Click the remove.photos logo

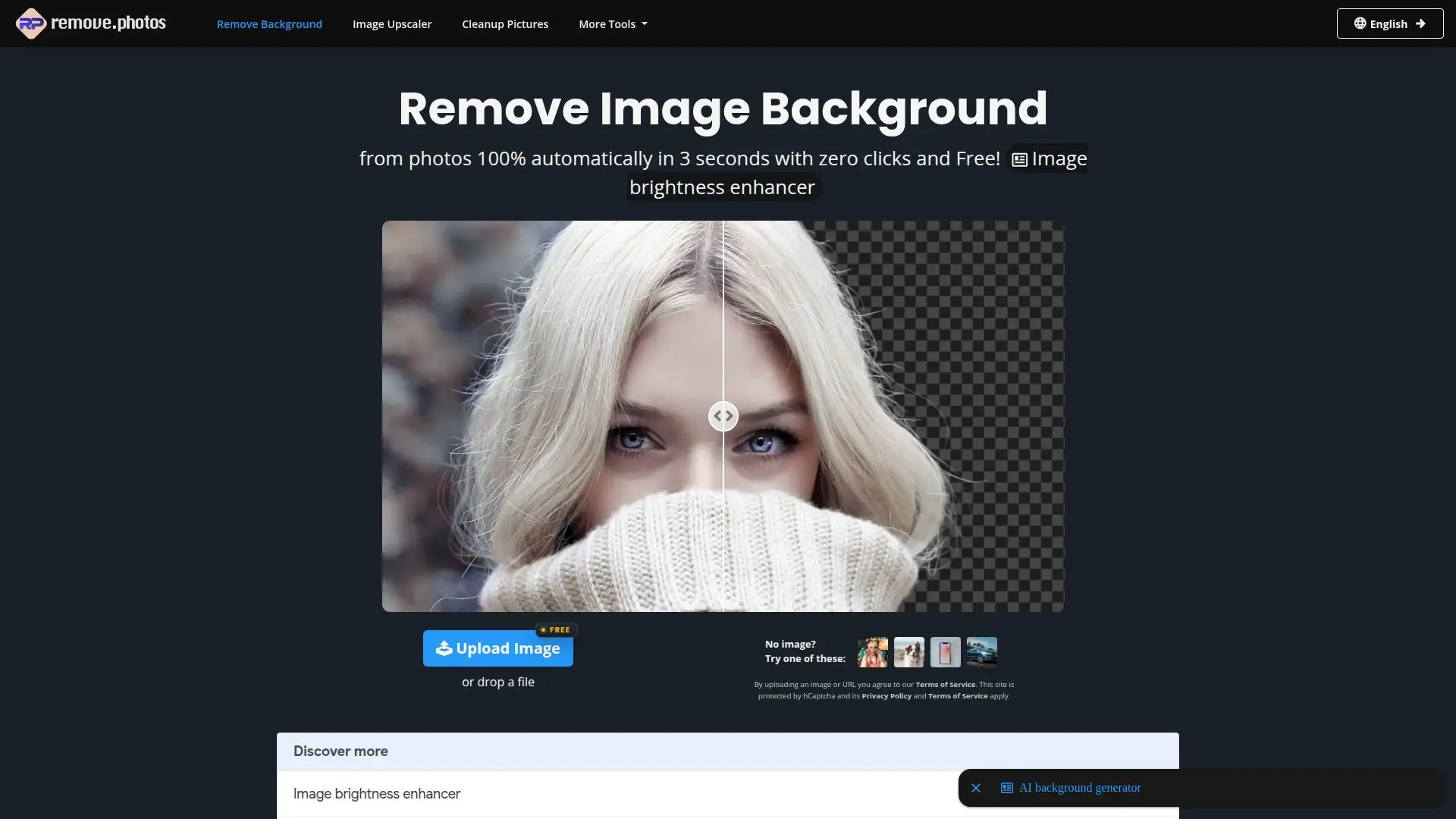[91, 24]
